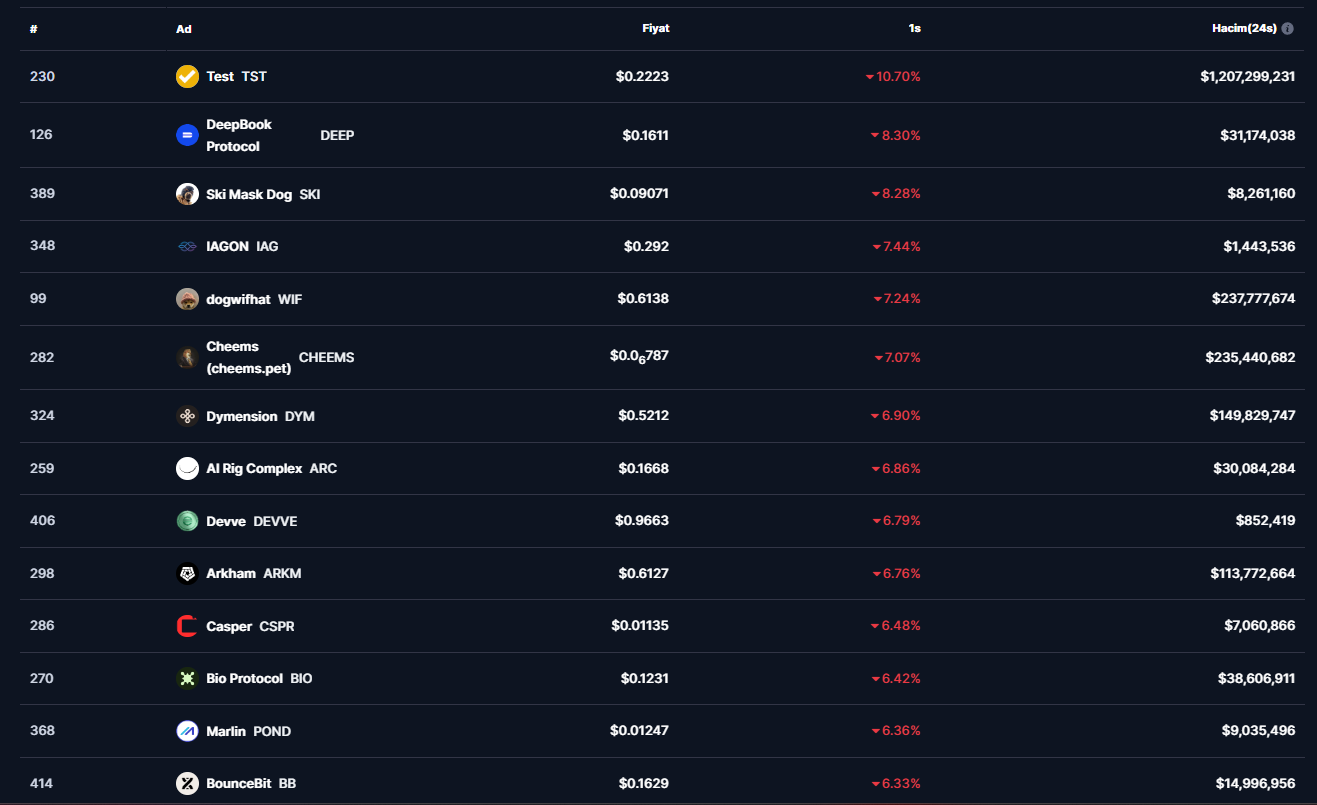Screen dimensions: 1317x805
Task: Open the AI Rig Complex link
Action: coord(254,468)
